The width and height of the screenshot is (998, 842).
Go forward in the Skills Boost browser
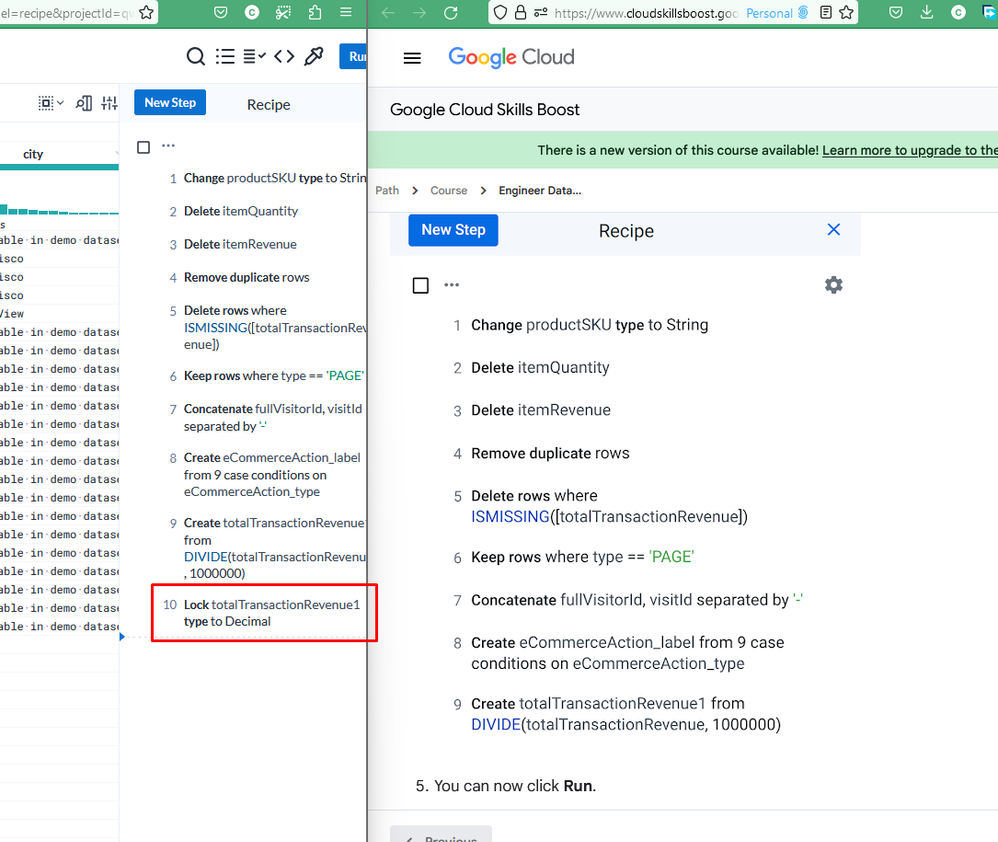[x=419, y=13]
